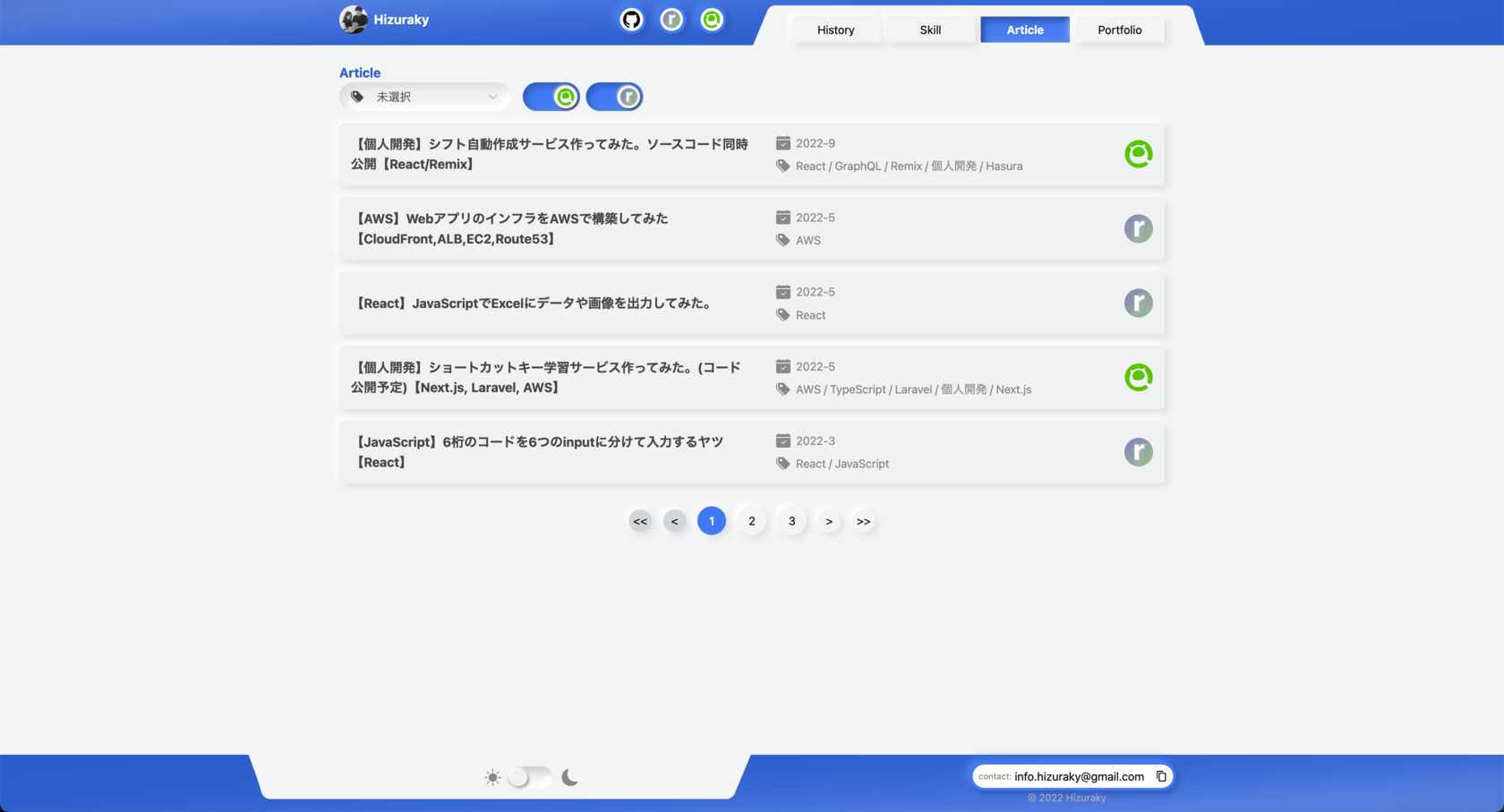Viewport: 1504px width, 812px height.
Task: Click the calendar icon on the 2022-9 article
Action: [x=783, y=143]
